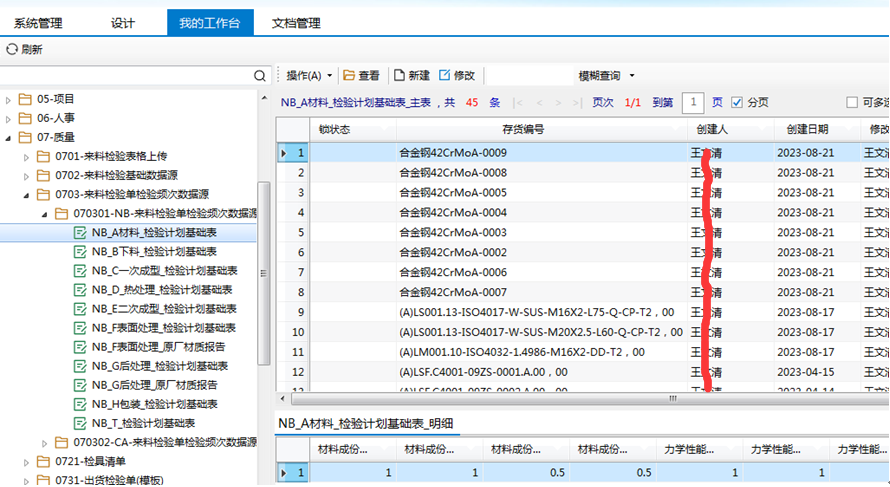The width and height of the screenshot is (890, 487).
Task: Click the 查看 folder icon in toolbar
Action: click(x=349, y=76)
